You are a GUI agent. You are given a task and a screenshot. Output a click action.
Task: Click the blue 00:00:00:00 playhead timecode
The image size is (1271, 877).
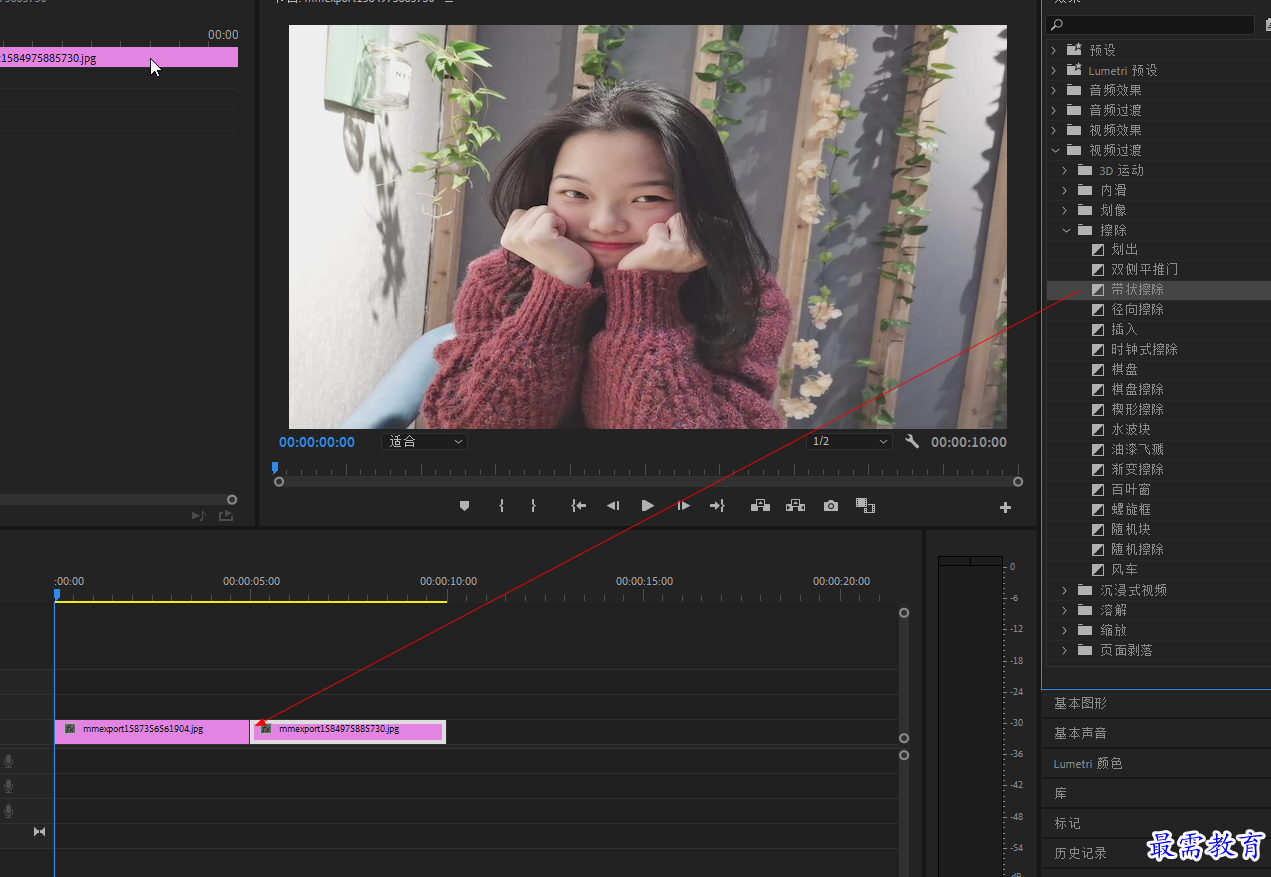[x=316, y=442]
